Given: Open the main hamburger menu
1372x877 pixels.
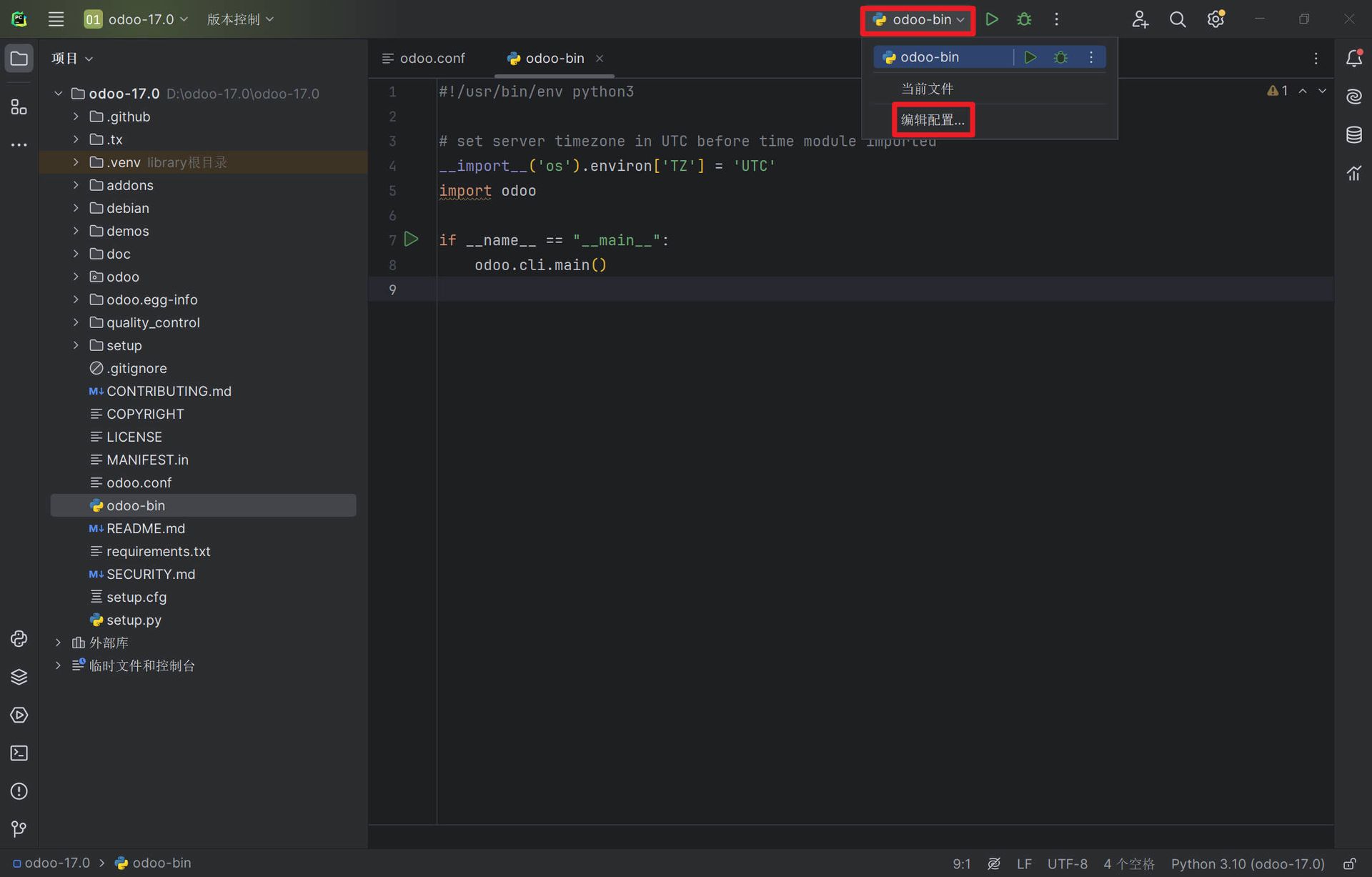Looking at the screenshot, I should click(x=56, y=19).
